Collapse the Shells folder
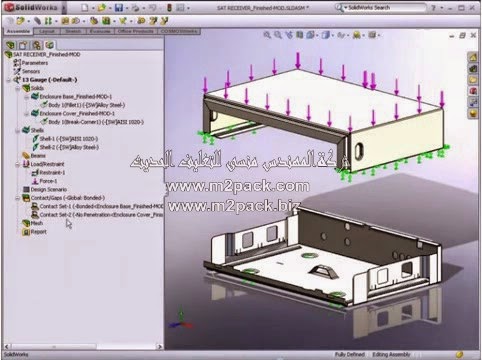The height and width of the screenshot is (360, 482). (18, 130)
